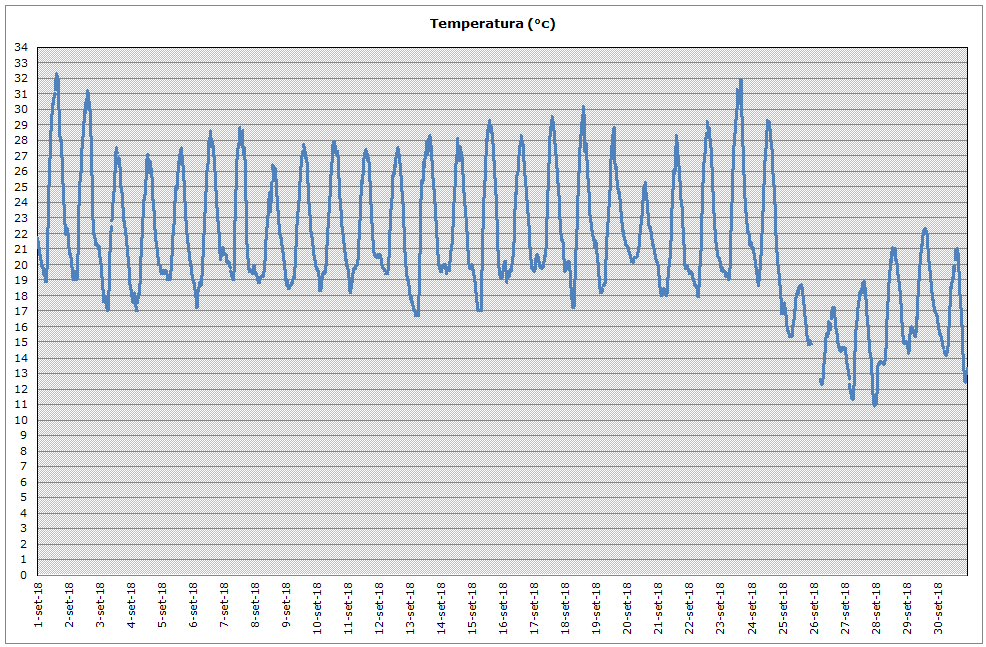Viewport: 986px width, 647px height.
Task: Click the highest temperature peak on 1-set-18
Action: point(56,74)
